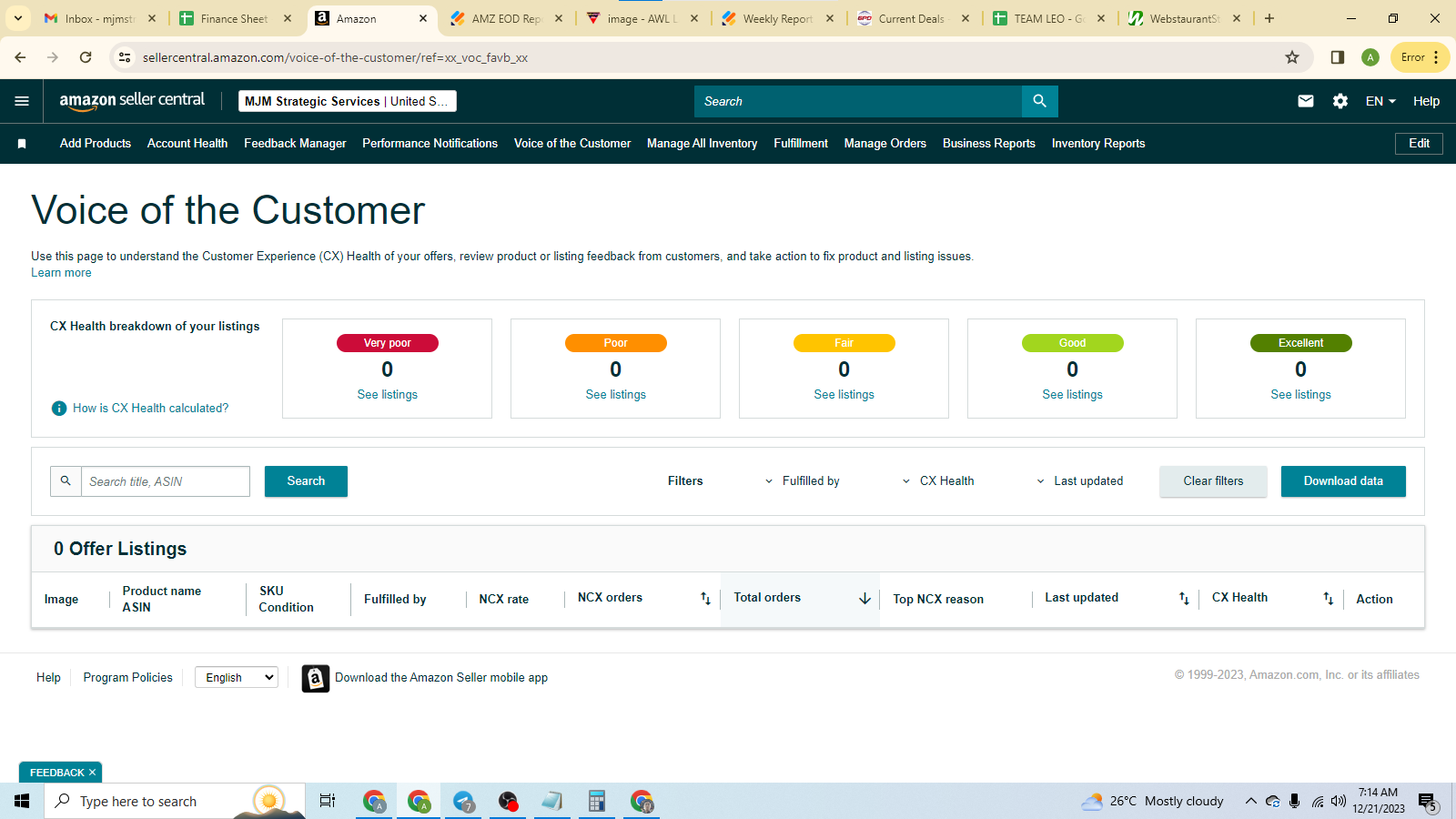See listings under Excellent

tap(1300, 395)
